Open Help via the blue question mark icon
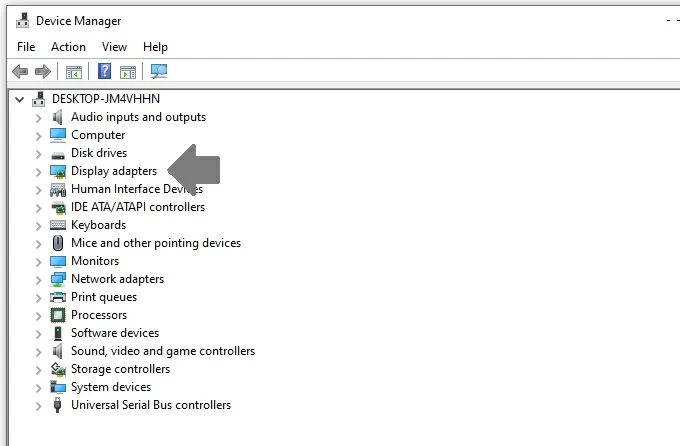Image resolution: width=680 pixels, height=446 pixels. 104,72
